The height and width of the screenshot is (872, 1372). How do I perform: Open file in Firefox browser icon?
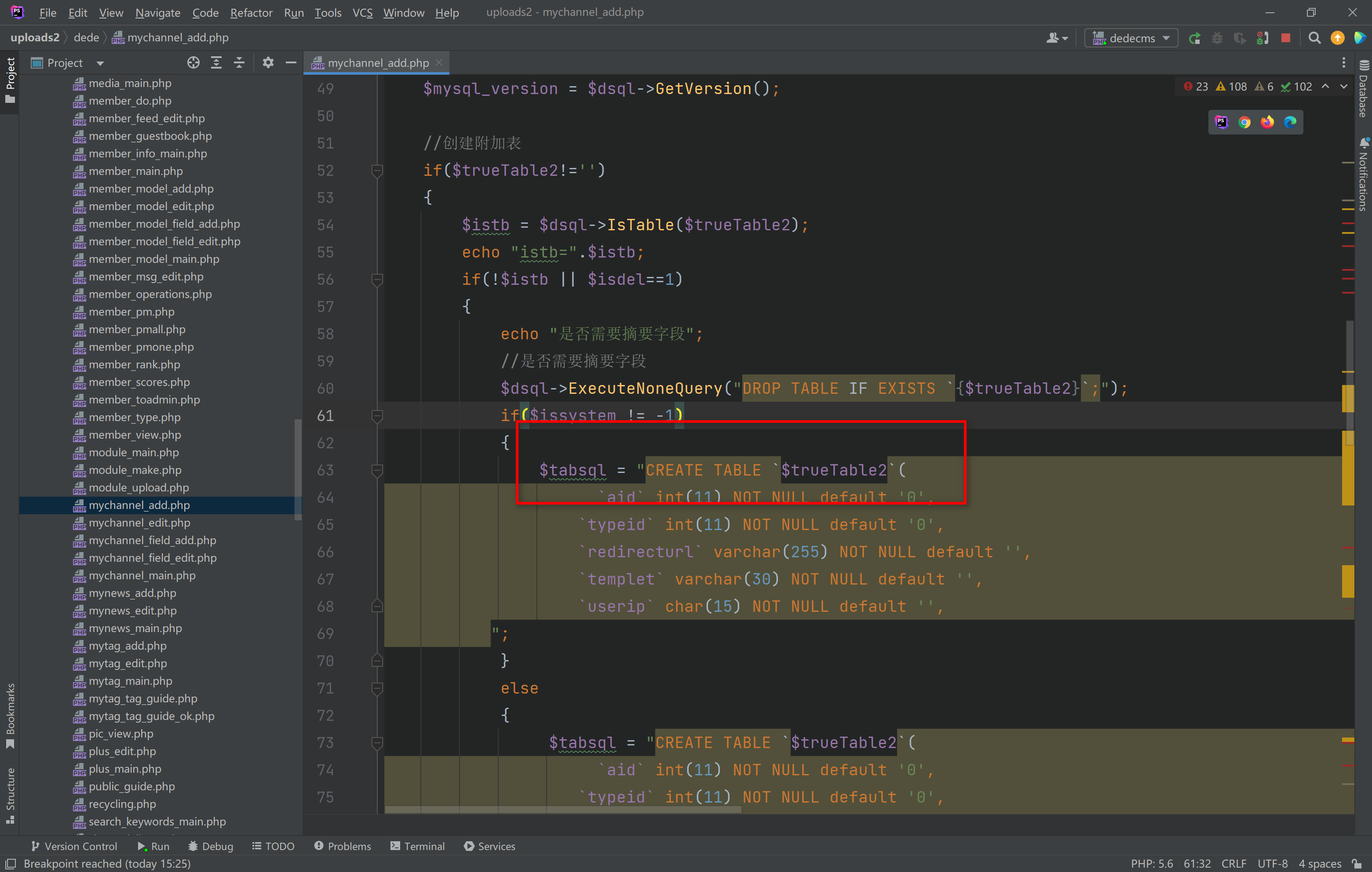tap(1267, 122)
